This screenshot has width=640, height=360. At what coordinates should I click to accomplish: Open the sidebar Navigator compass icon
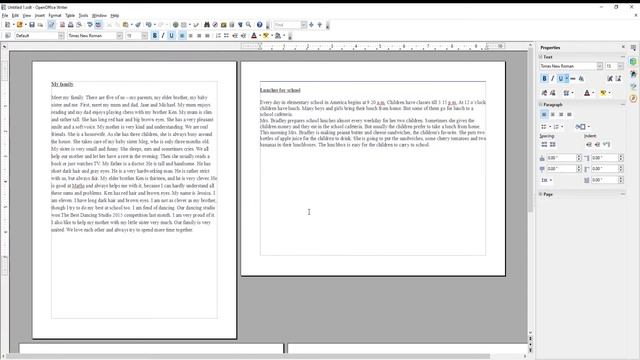coord(633,98)
